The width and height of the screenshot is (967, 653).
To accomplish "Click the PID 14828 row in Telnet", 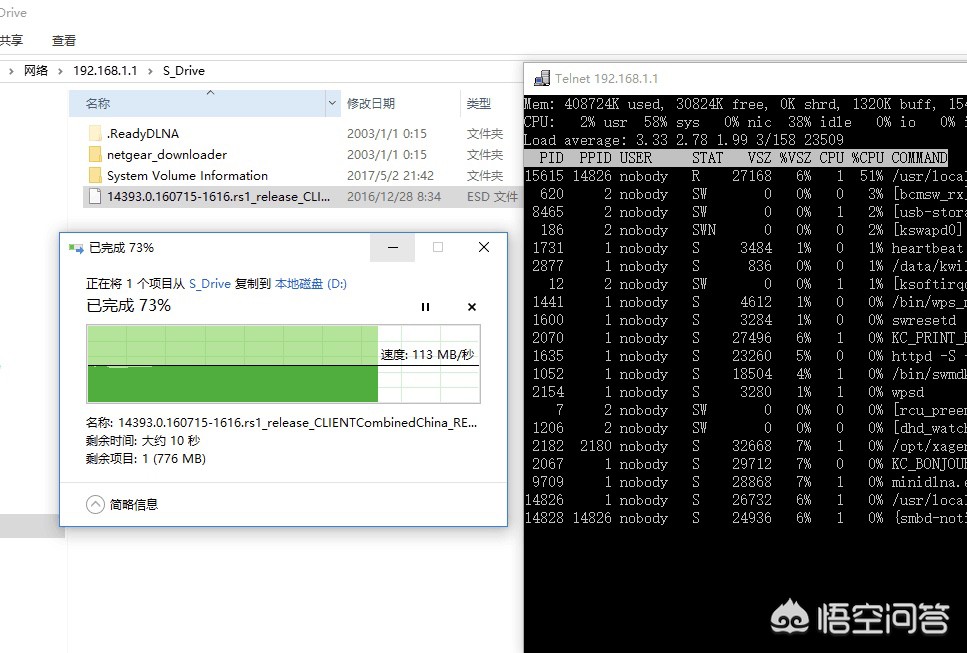I will pos(745,518).
